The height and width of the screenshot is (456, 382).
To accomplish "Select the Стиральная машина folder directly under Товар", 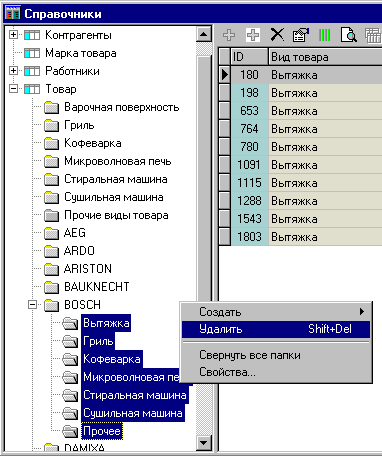I will point(116,179).
